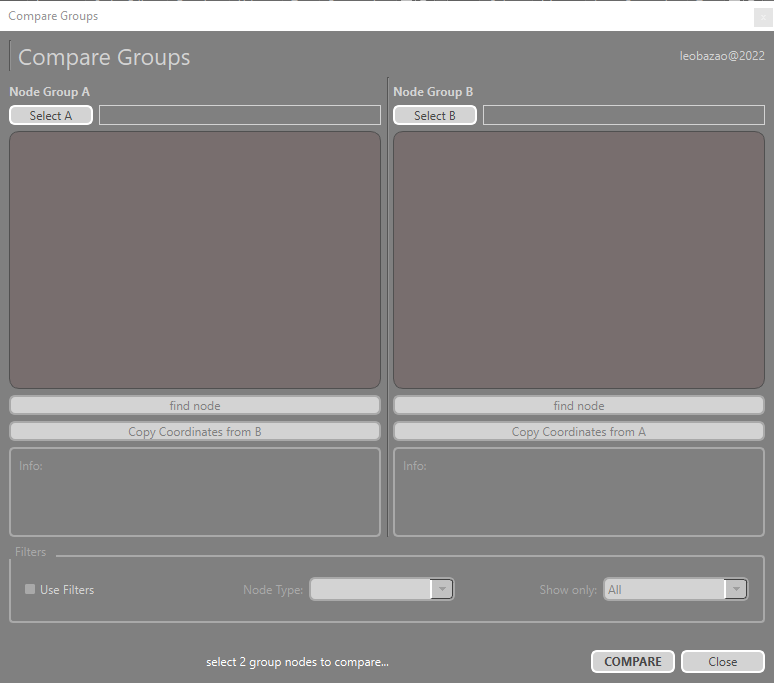Click the Group A Info box
The image size is (774, 683).
pyautogui.click(x=195, y=492)
